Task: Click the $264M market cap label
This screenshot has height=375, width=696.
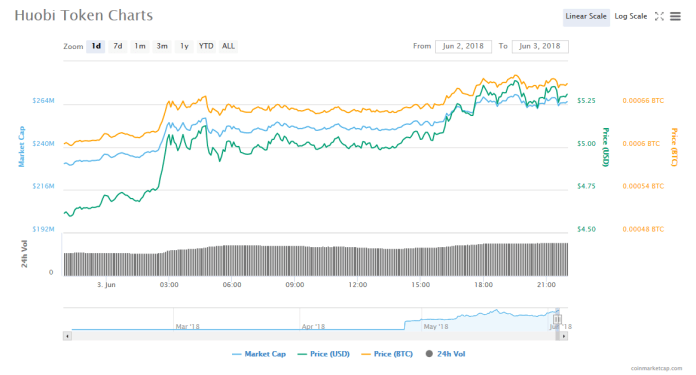Action: coord(44,101)
